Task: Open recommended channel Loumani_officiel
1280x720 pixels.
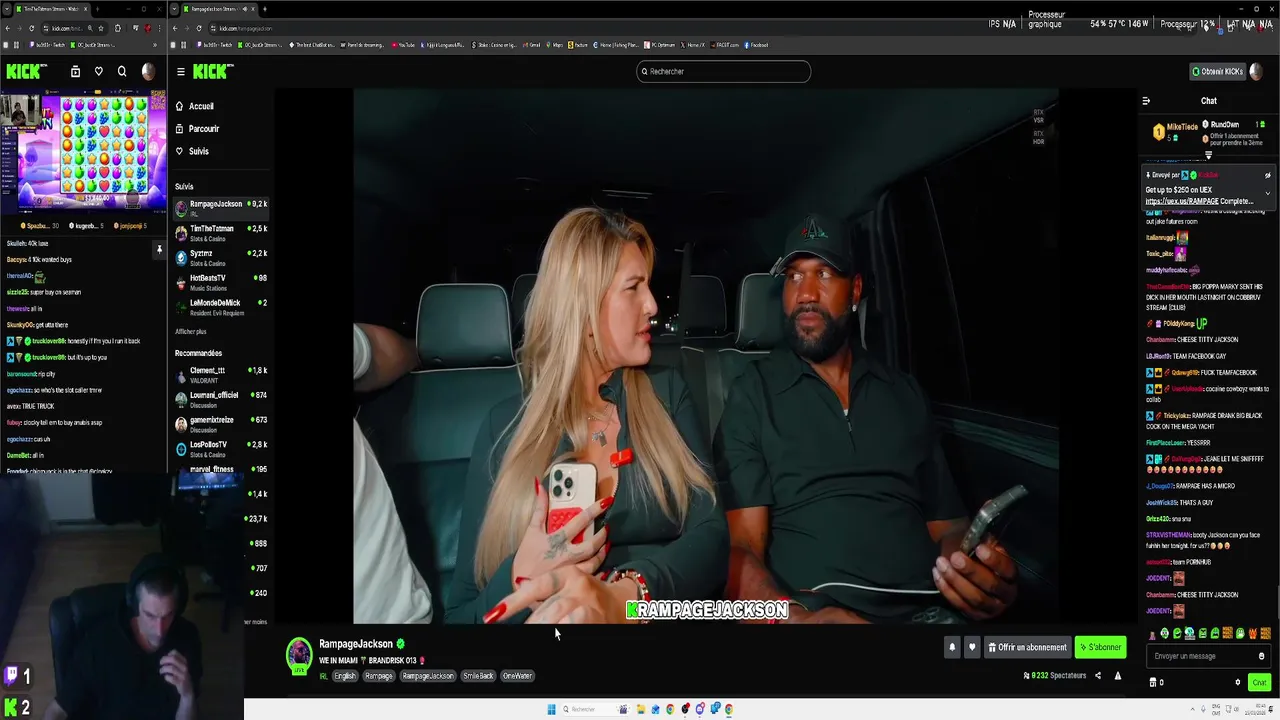Action: 221,399
